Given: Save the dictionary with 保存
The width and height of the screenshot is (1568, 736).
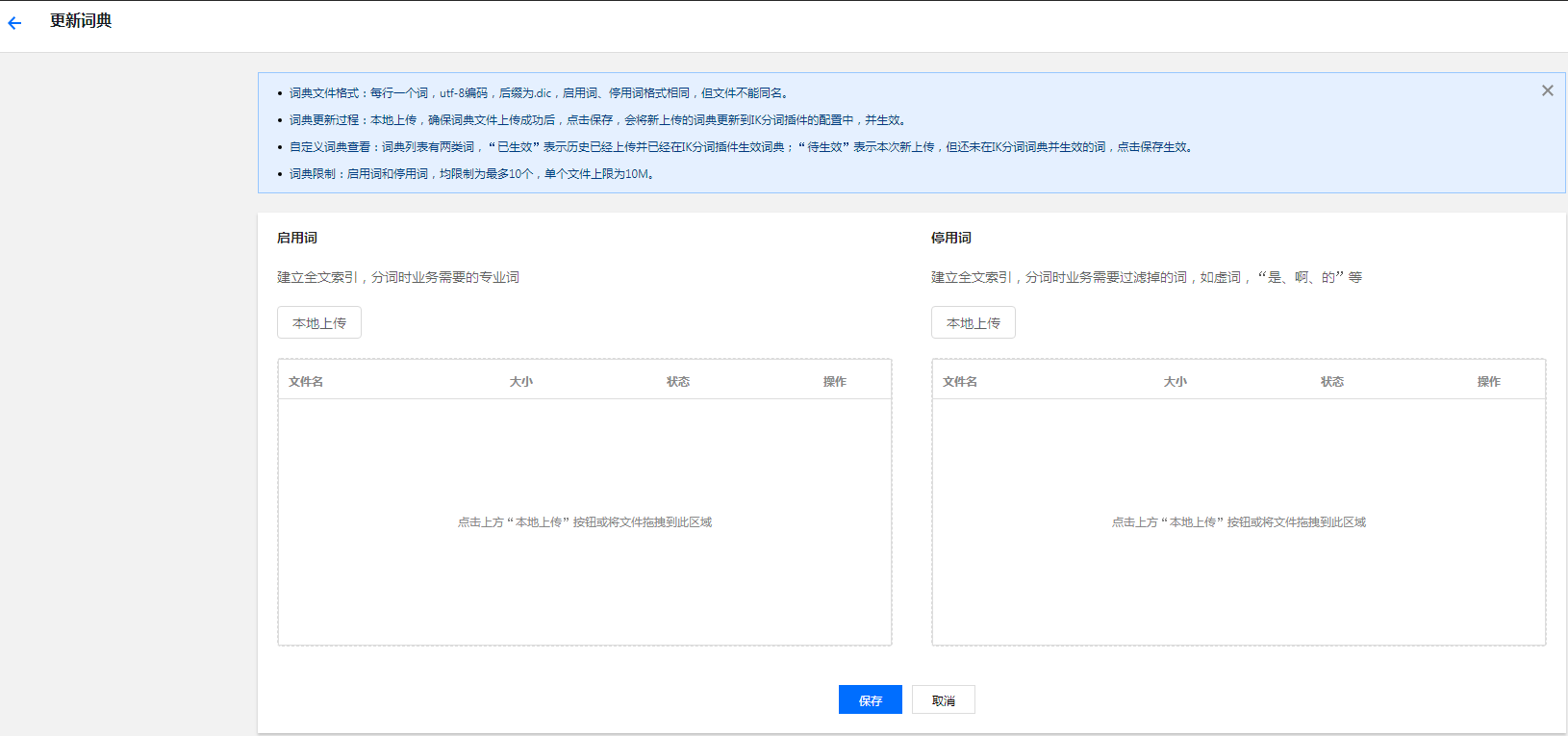Looking at the screenshot, I should [x=871, y=699].
